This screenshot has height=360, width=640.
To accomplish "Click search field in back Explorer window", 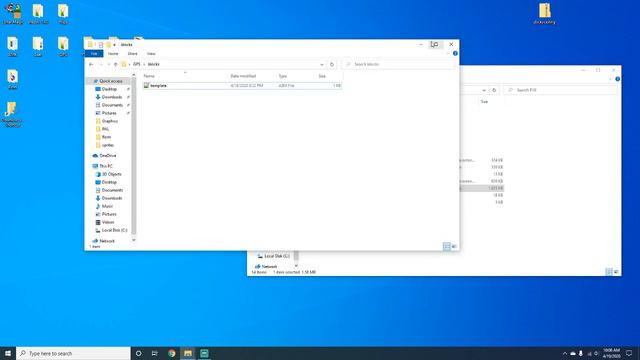I will pos(560,90).
